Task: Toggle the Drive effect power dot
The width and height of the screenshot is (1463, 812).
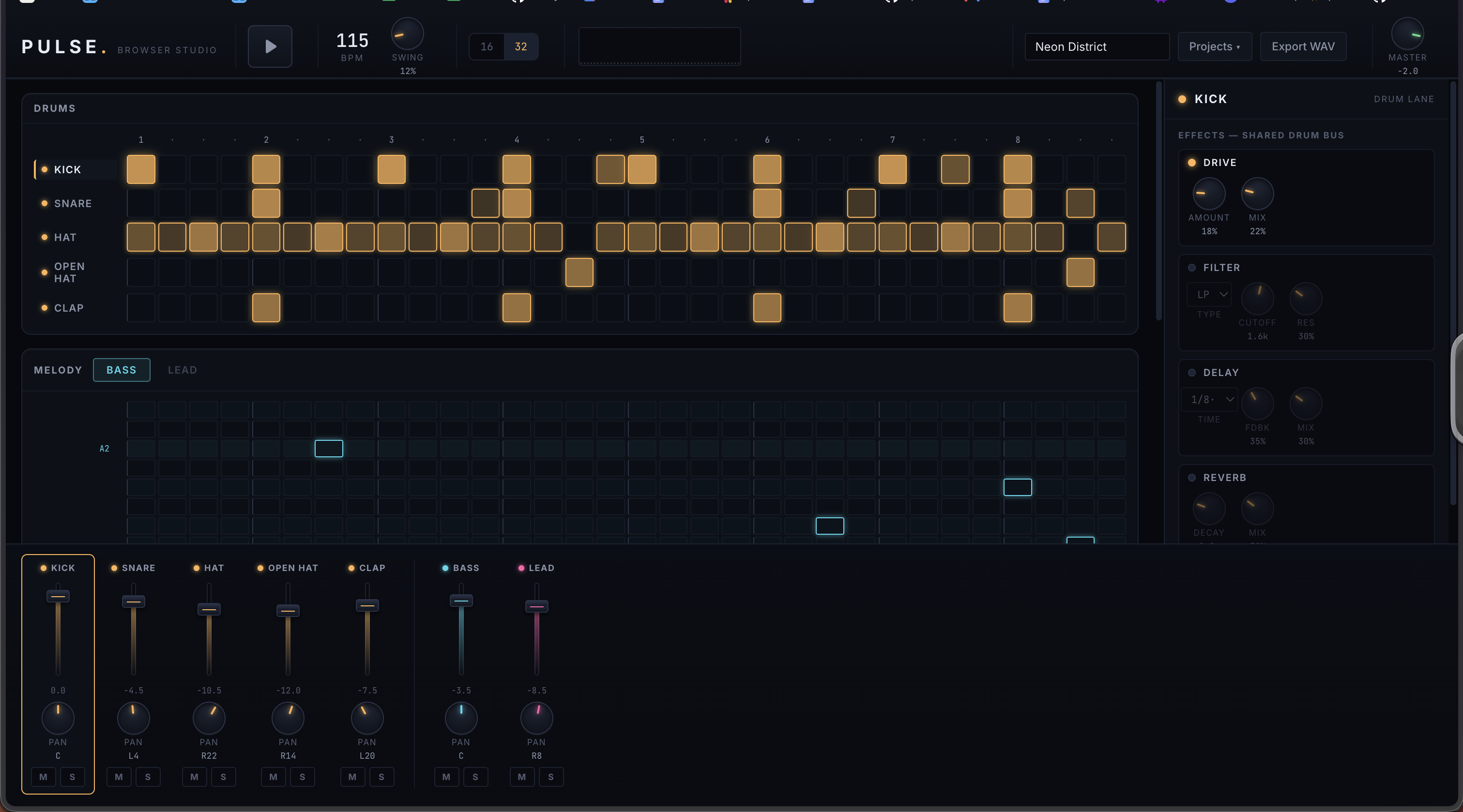Action: 1191,163
